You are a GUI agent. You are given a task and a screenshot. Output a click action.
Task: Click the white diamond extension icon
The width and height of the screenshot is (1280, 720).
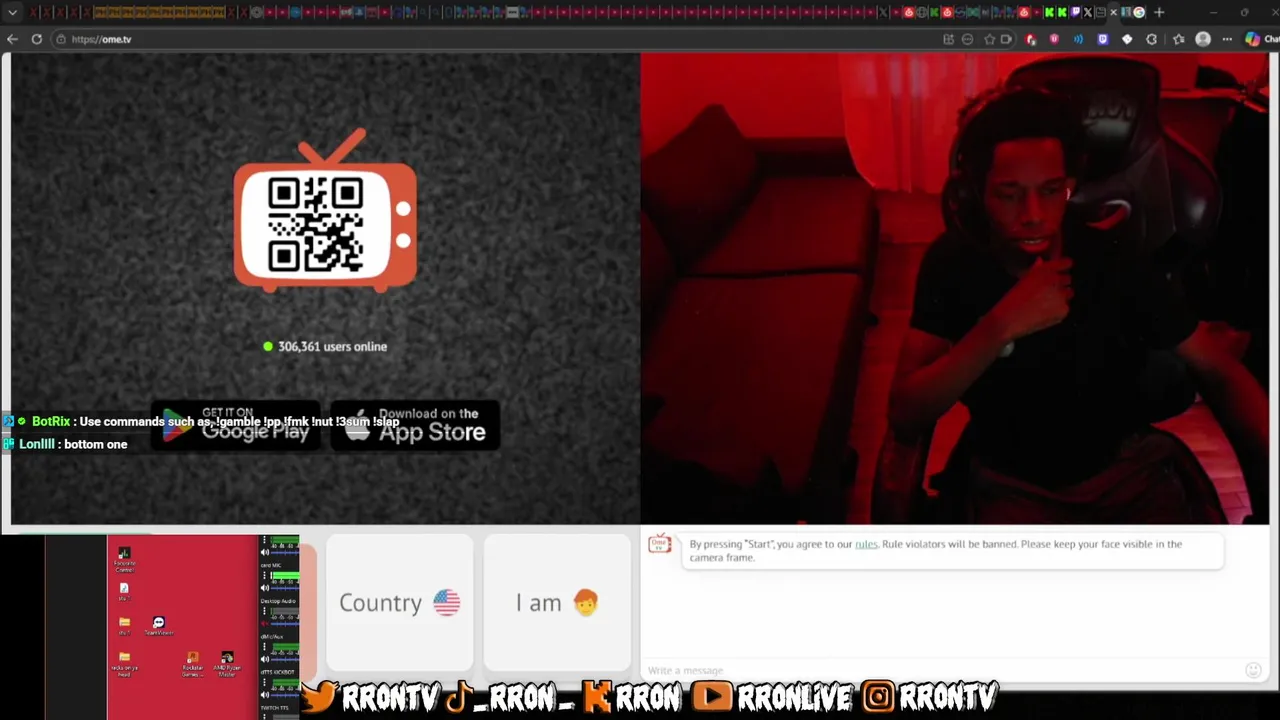[1127, 39]
